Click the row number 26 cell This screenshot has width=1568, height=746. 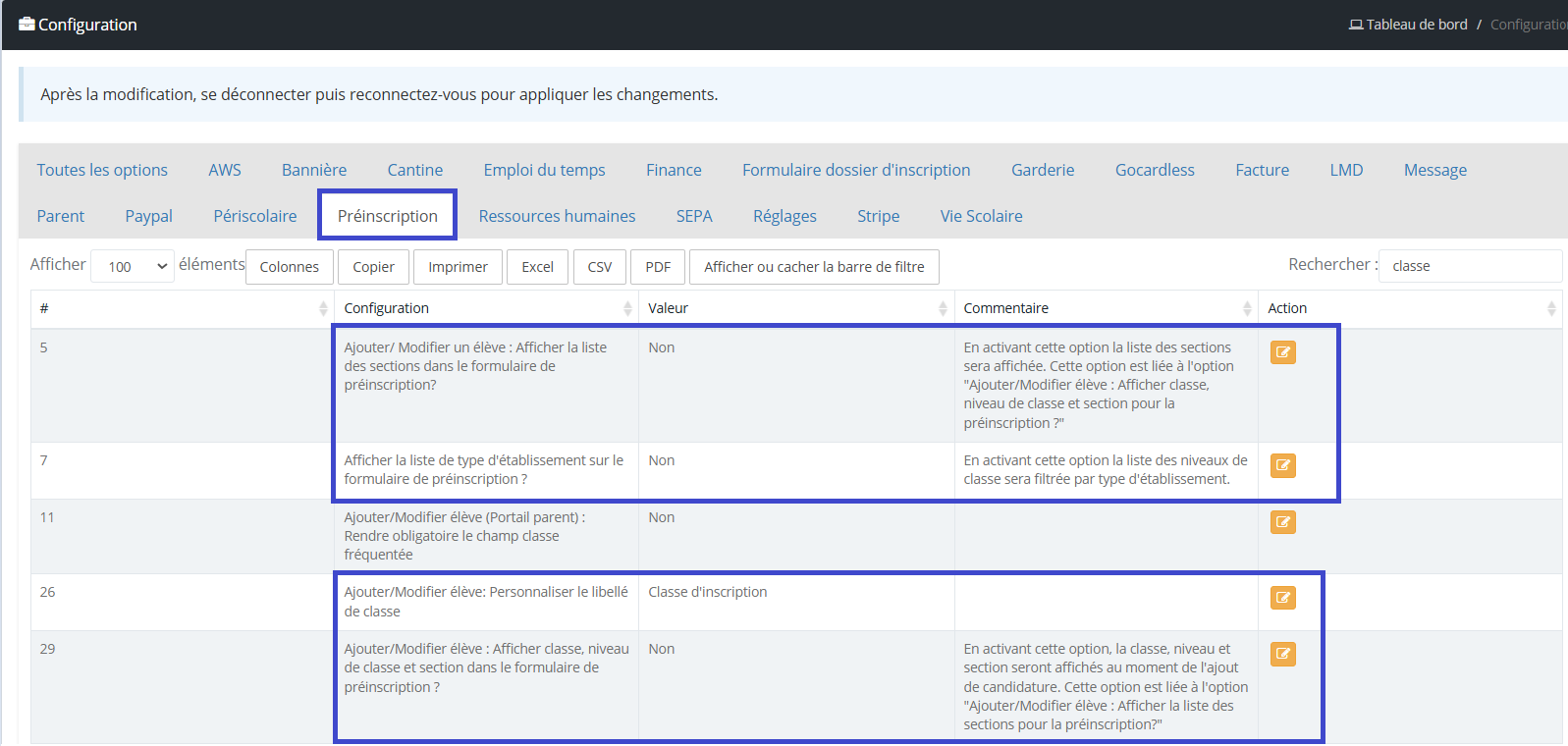pyautogui.click(x=183, y=602)
